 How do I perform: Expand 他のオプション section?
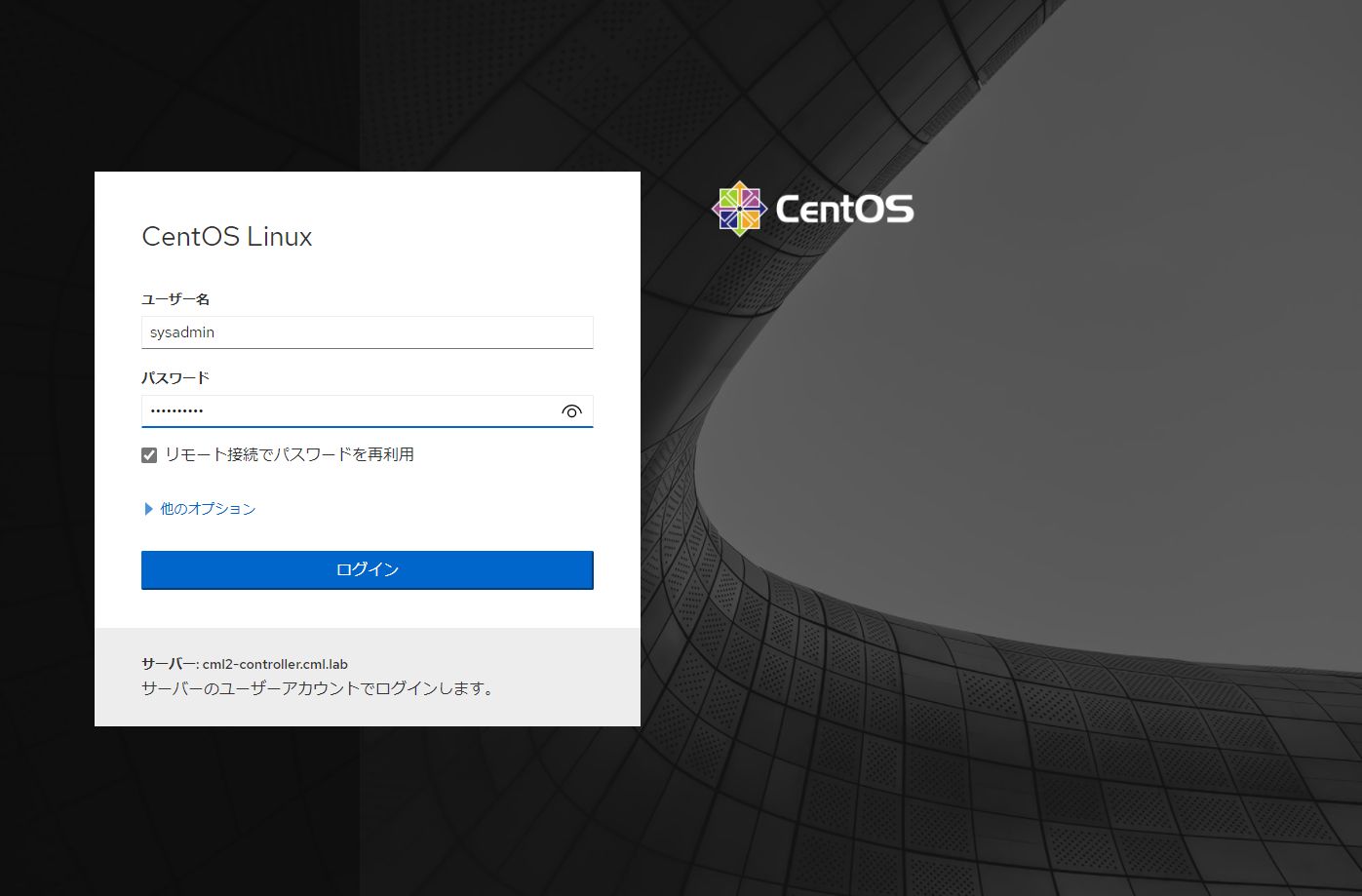click(200, 509)
